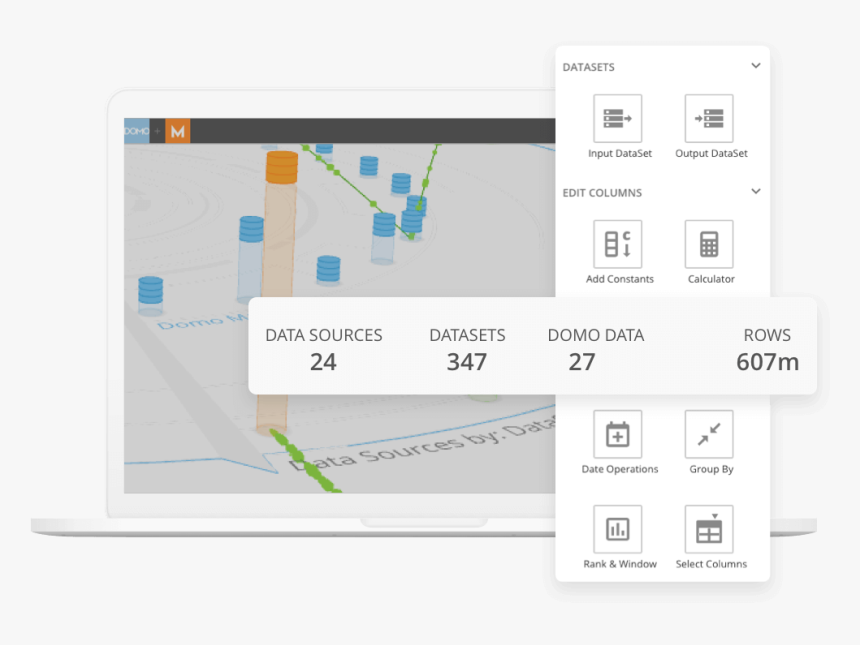Click the DOMO DATA stat heading
This screenshot has width=860, height=645.
click(x=596, y=335)
